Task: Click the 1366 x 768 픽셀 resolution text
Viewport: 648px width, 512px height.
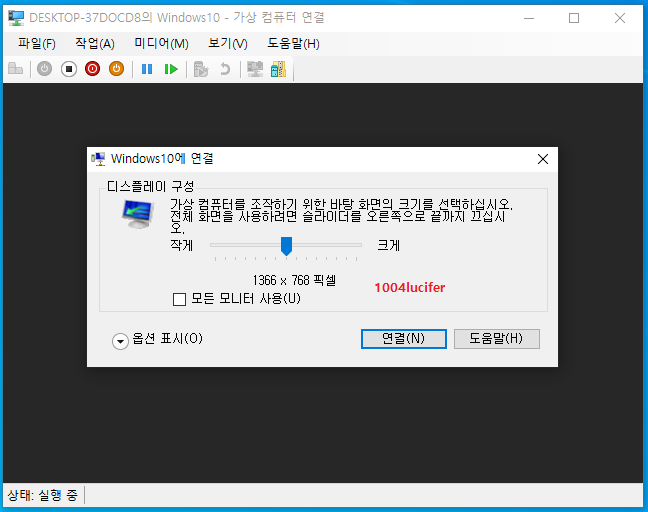Action: tap(294, 281)
